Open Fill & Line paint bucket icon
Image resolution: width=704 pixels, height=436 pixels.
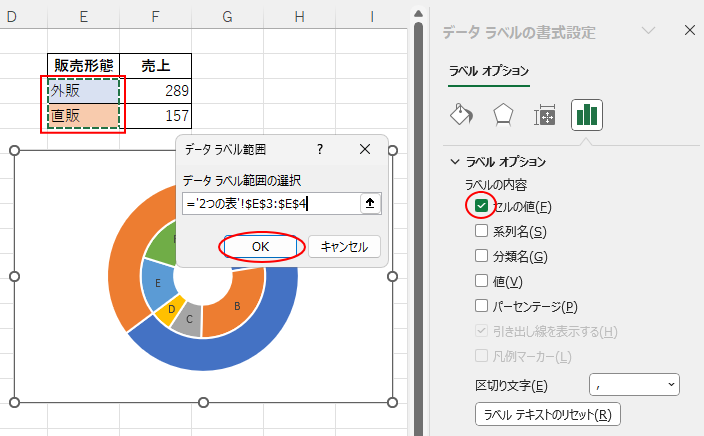pos(461,115)
